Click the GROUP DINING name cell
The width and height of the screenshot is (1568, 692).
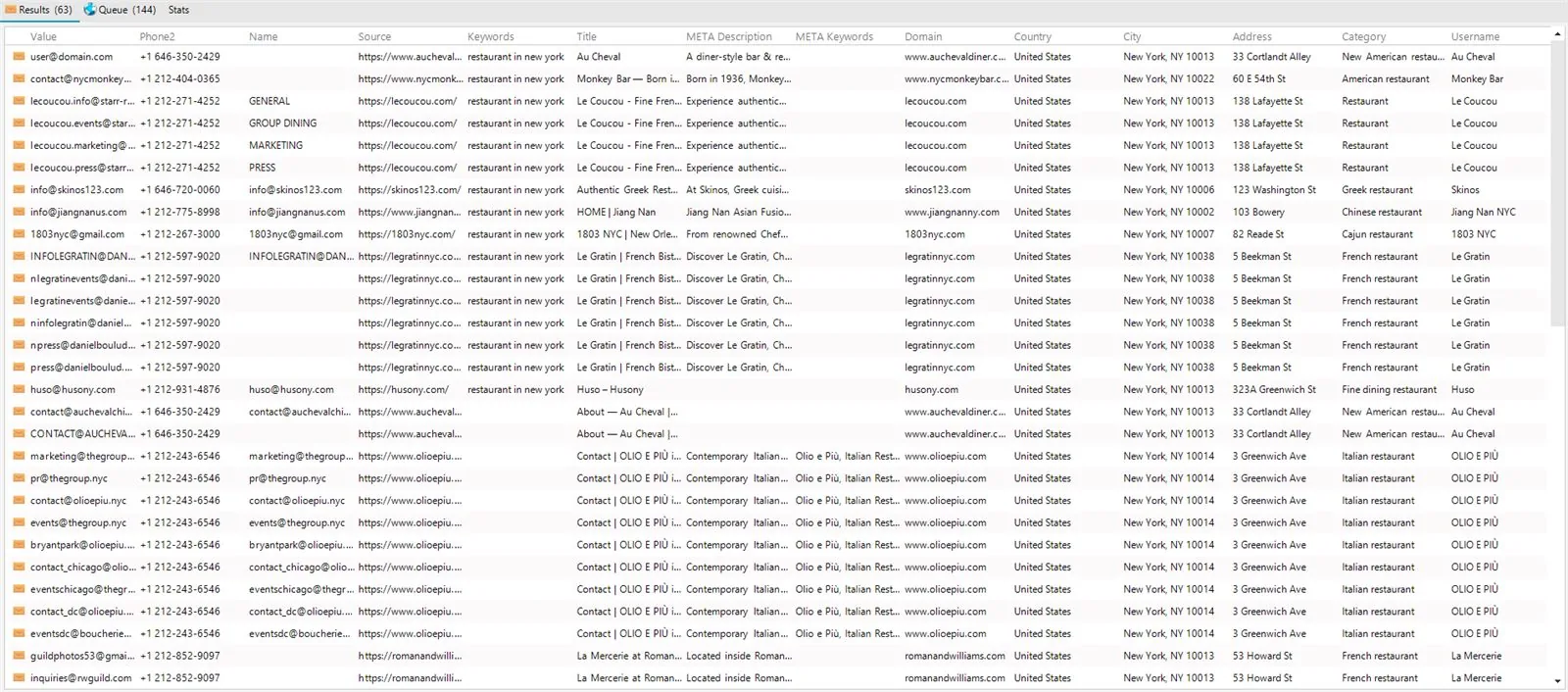282,124
